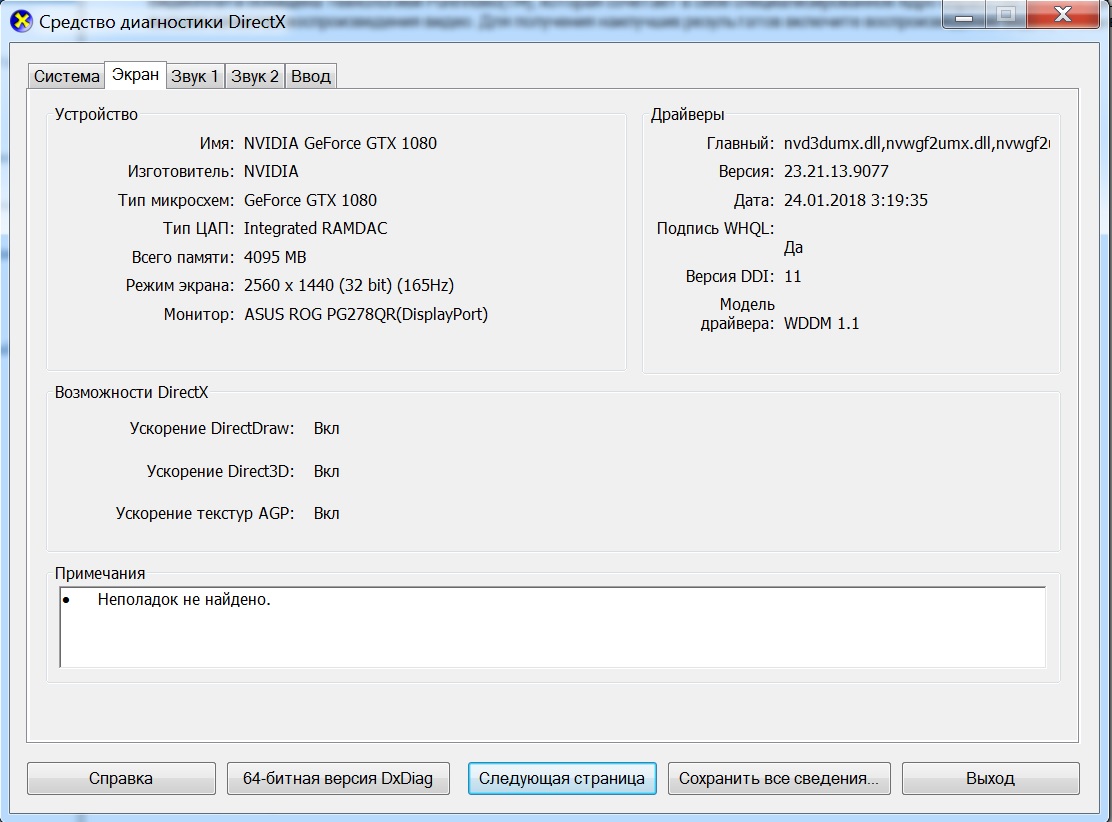Click the disabled maximize window button
Screen dimensions: 1112x822
coord(1006,14)
